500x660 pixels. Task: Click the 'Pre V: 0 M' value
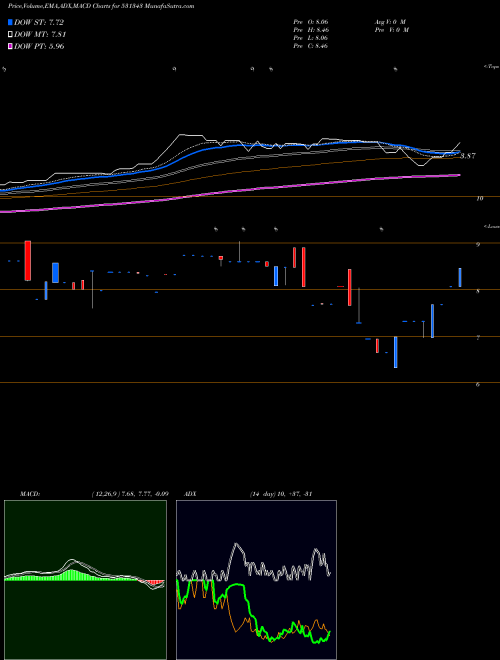[x=391, y=30]
